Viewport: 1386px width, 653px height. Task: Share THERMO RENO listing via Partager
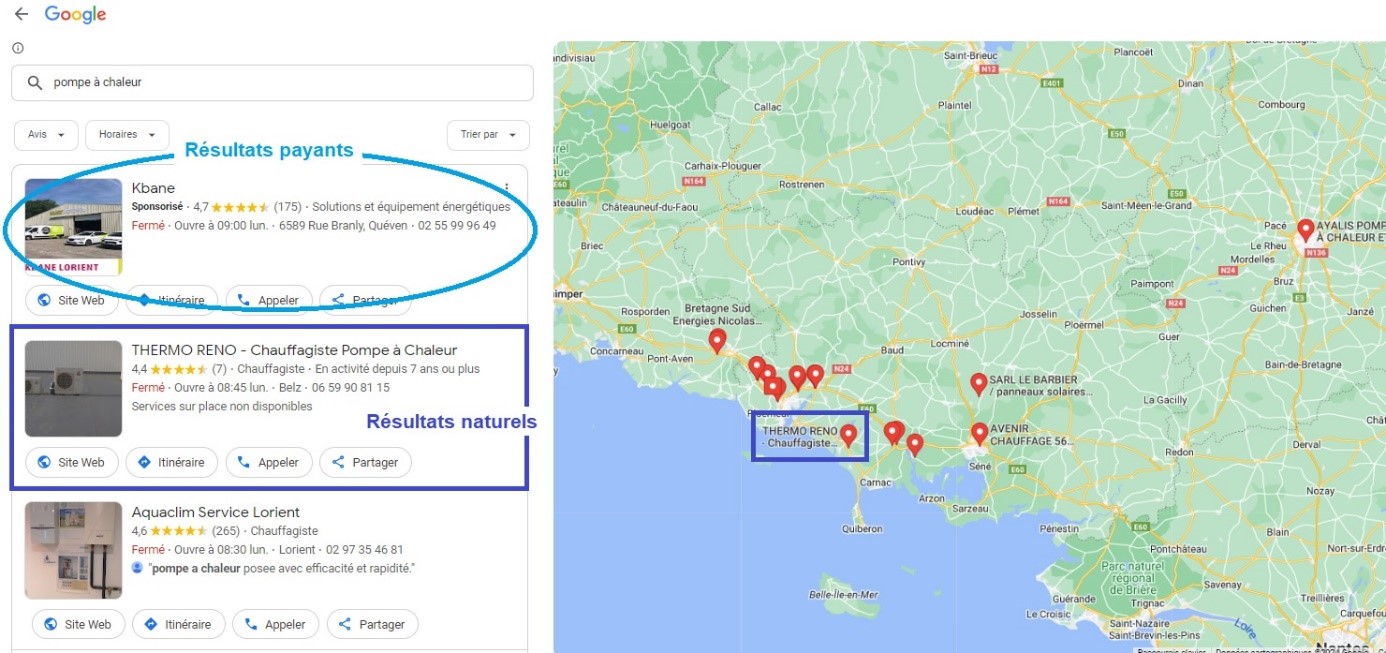coord(365,463)
